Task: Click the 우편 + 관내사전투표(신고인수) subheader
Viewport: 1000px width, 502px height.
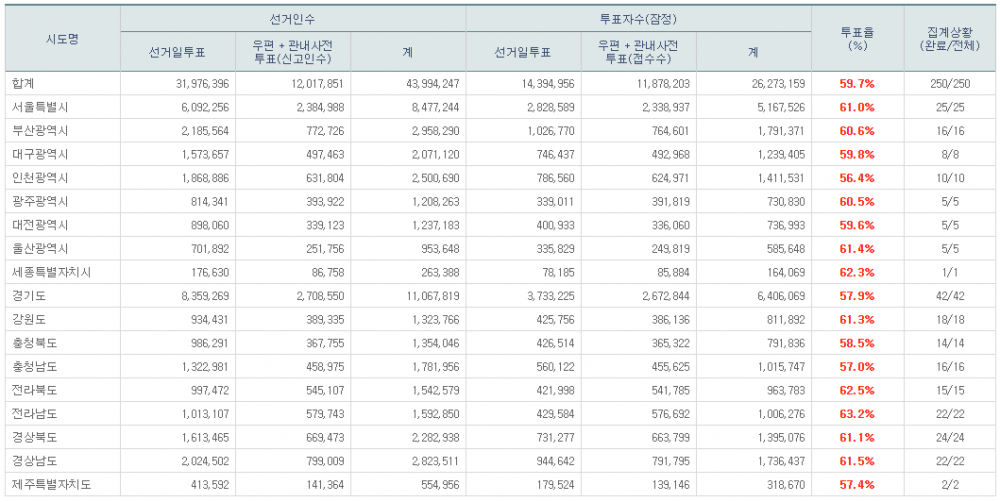Action: tap(293, 52)
